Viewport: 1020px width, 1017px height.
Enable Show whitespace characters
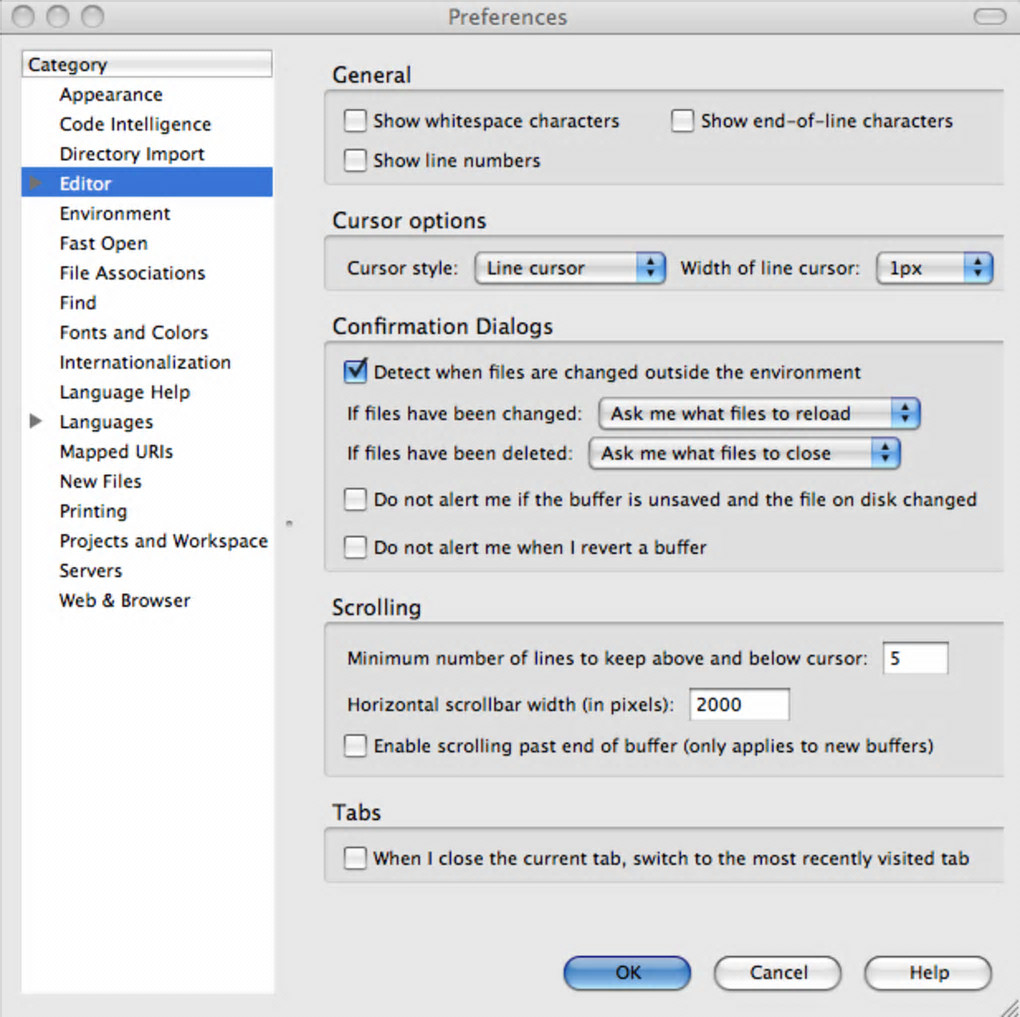click(355, 122)
